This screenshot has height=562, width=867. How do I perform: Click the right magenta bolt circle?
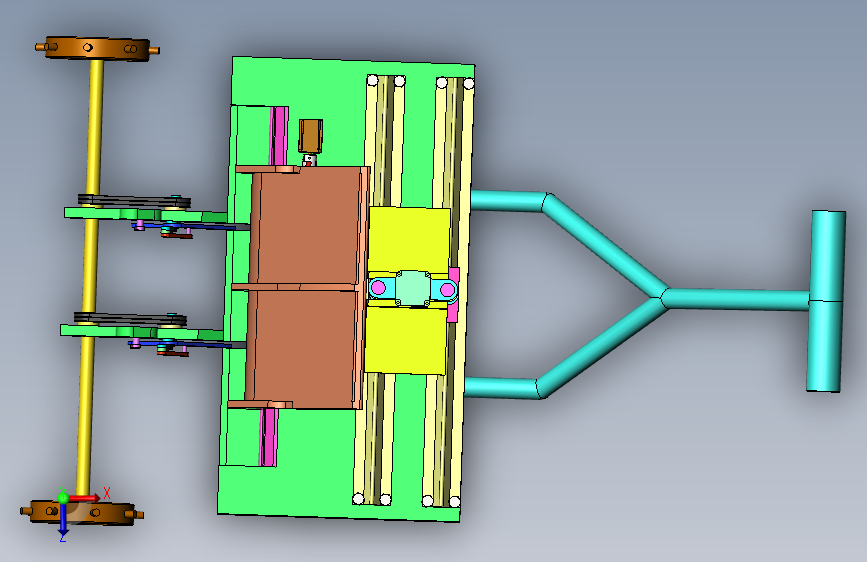coord(447,289)
